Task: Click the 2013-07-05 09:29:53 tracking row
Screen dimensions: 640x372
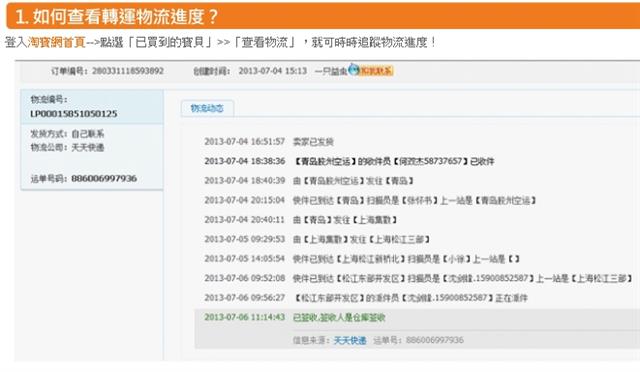Action: point(317,239)
